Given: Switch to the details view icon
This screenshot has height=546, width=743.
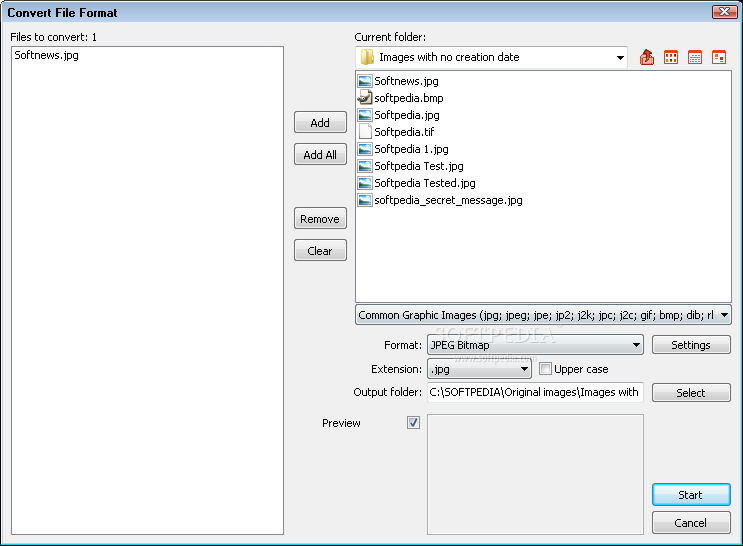Looking at the screenshot, I should point(719,57).
